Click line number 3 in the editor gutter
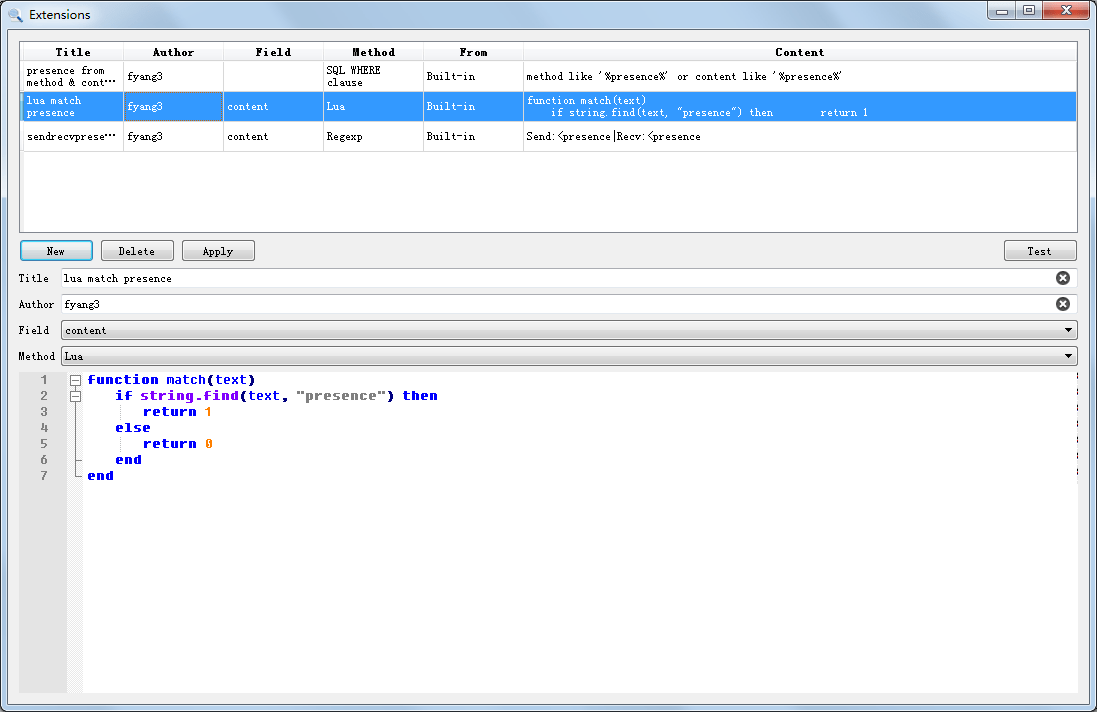The height and width of the screenshot is (712, 1097). point(43,412)
